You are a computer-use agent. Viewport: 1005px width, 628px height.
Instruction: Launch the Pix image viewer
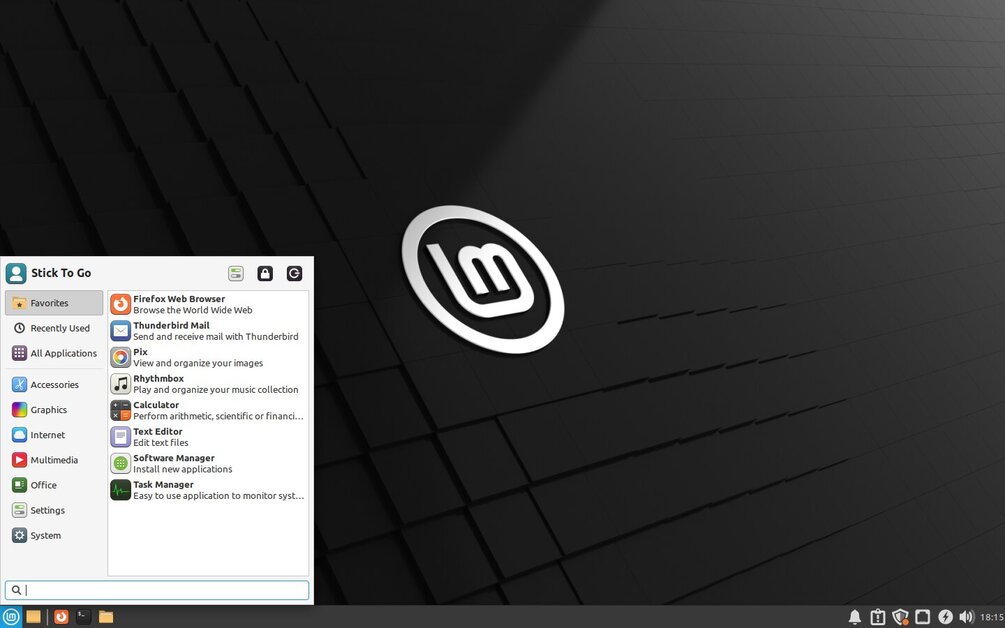coord(208,357)
